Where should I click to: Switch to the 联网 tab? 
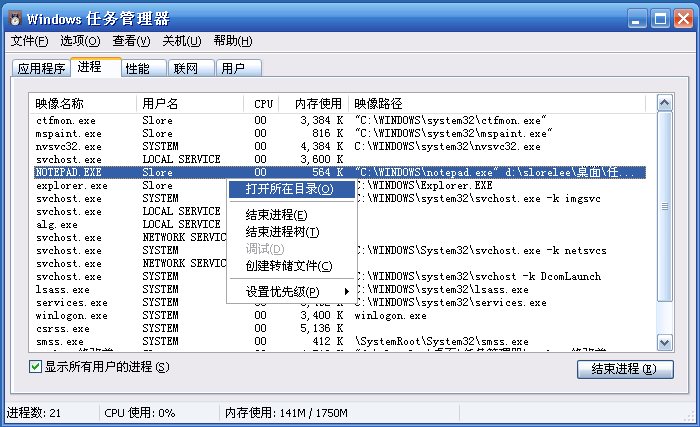click(192, 68)
